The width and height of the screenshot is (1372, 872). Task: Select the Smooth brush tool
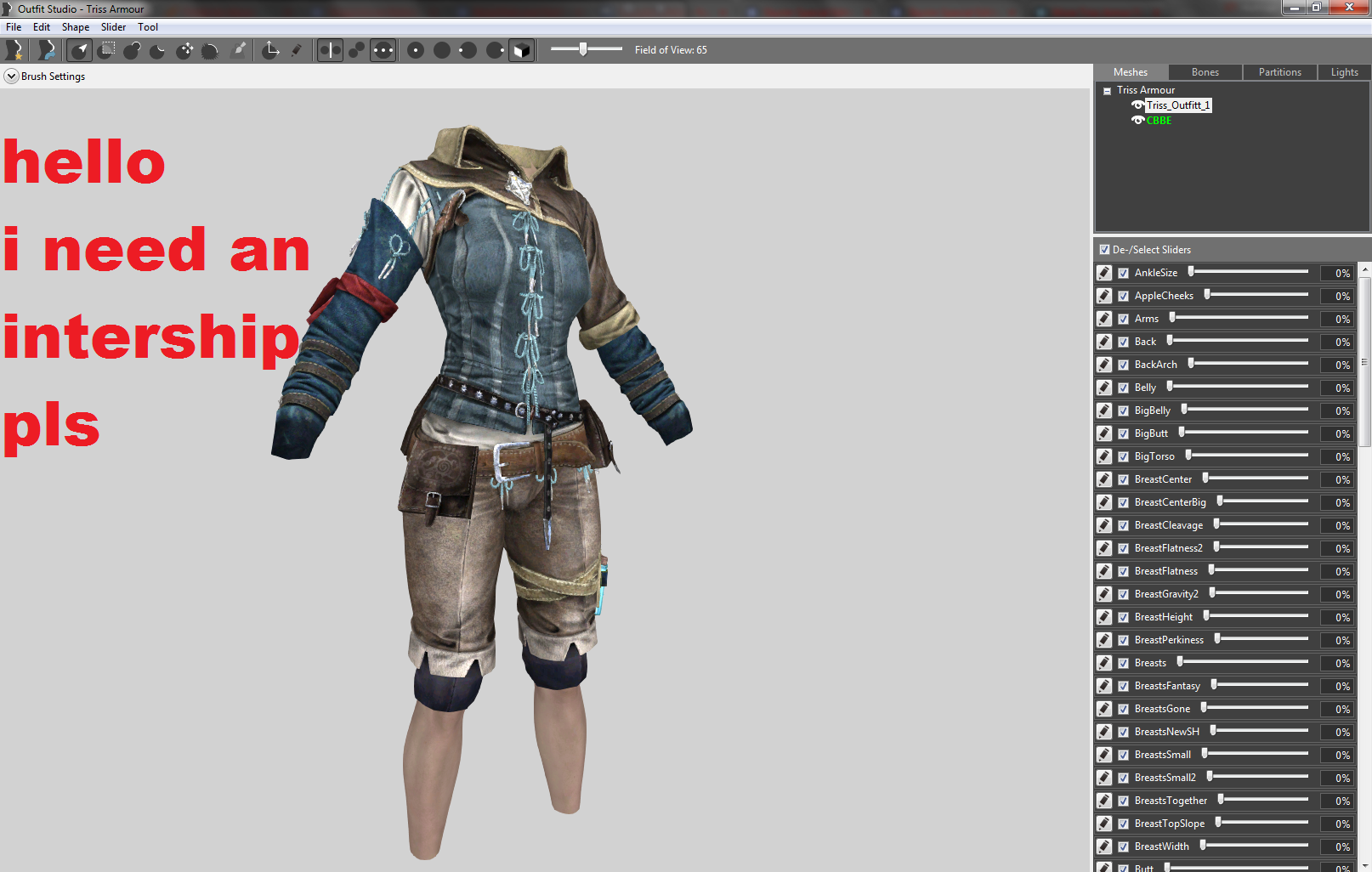[x=210, y=49]
